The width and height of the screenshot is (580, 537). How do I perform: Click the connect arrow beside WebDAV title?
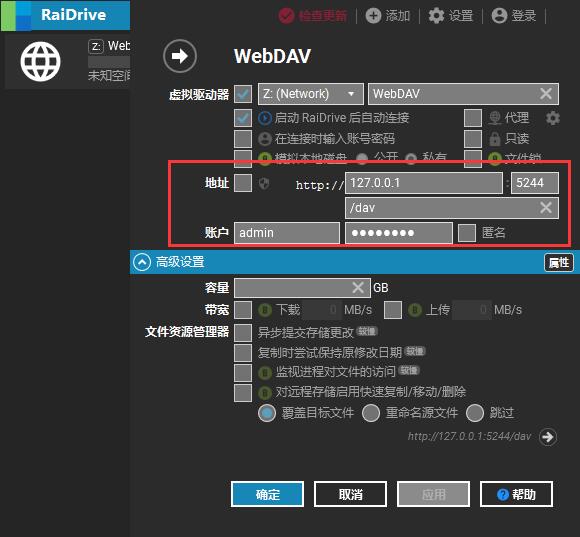pos(180,56)
